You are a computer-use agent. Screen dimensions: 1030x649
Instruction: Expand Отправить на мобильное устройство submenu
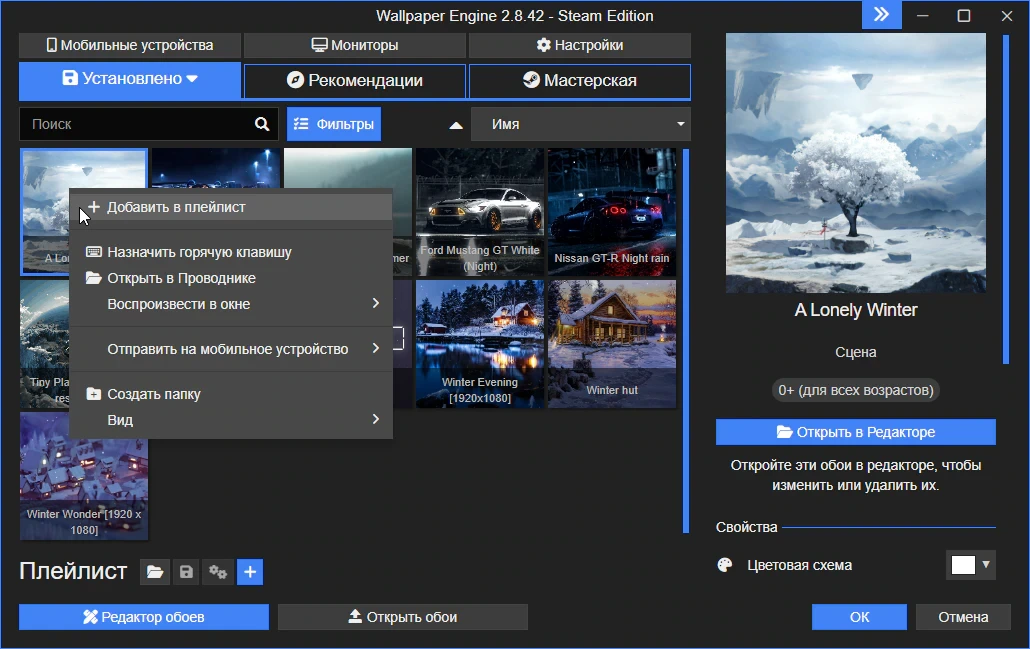pos(376,348)
